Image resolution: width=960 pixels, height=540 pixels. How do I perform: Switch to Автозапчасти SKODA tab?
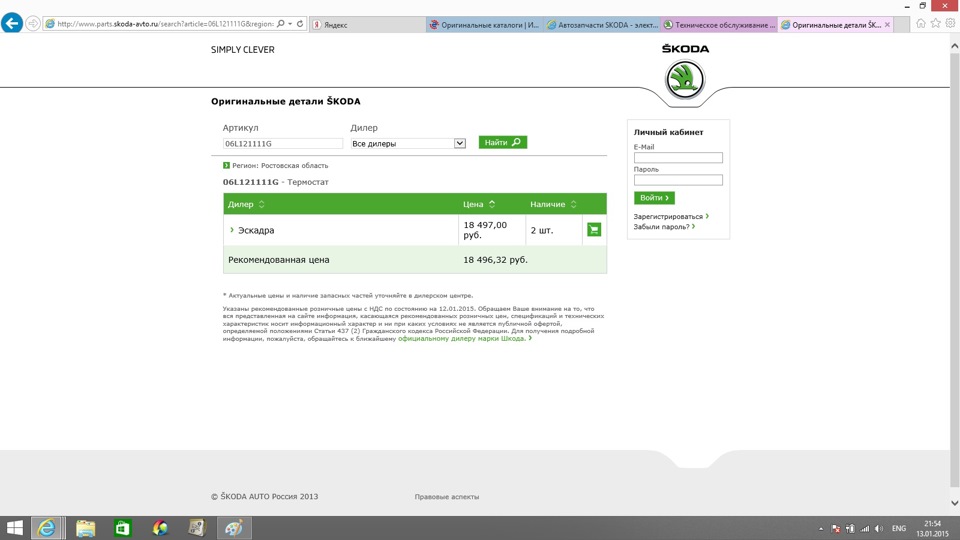point(601,24)
